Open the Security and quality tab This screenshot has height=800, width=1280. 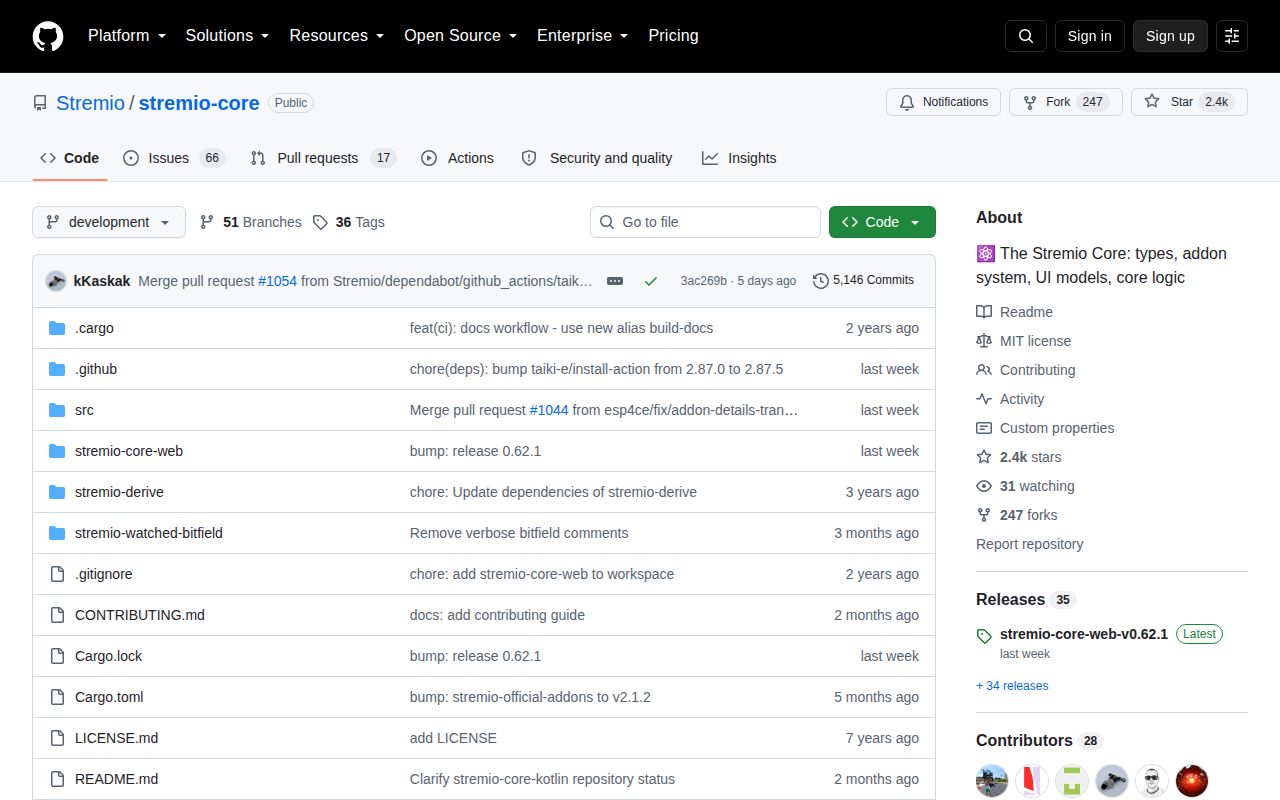597,158
